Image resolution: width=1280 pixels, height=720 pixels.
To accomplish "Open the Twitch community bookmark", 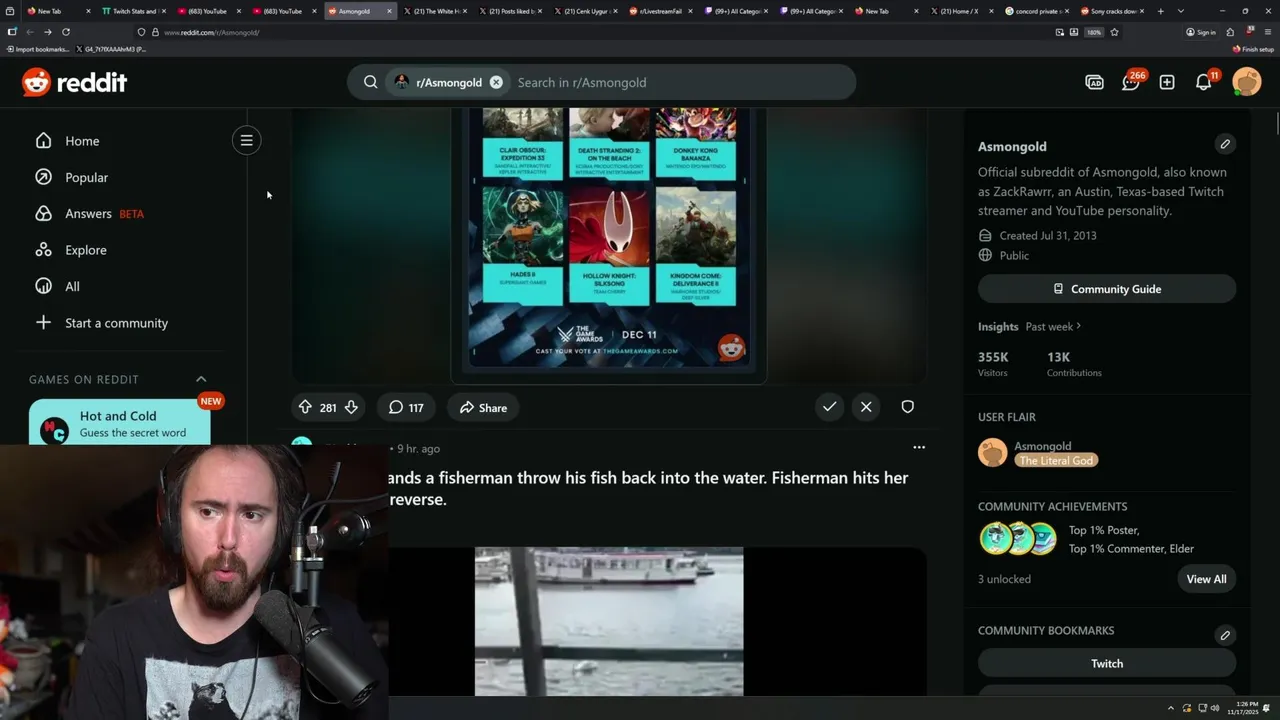I will pos(1107,663).
